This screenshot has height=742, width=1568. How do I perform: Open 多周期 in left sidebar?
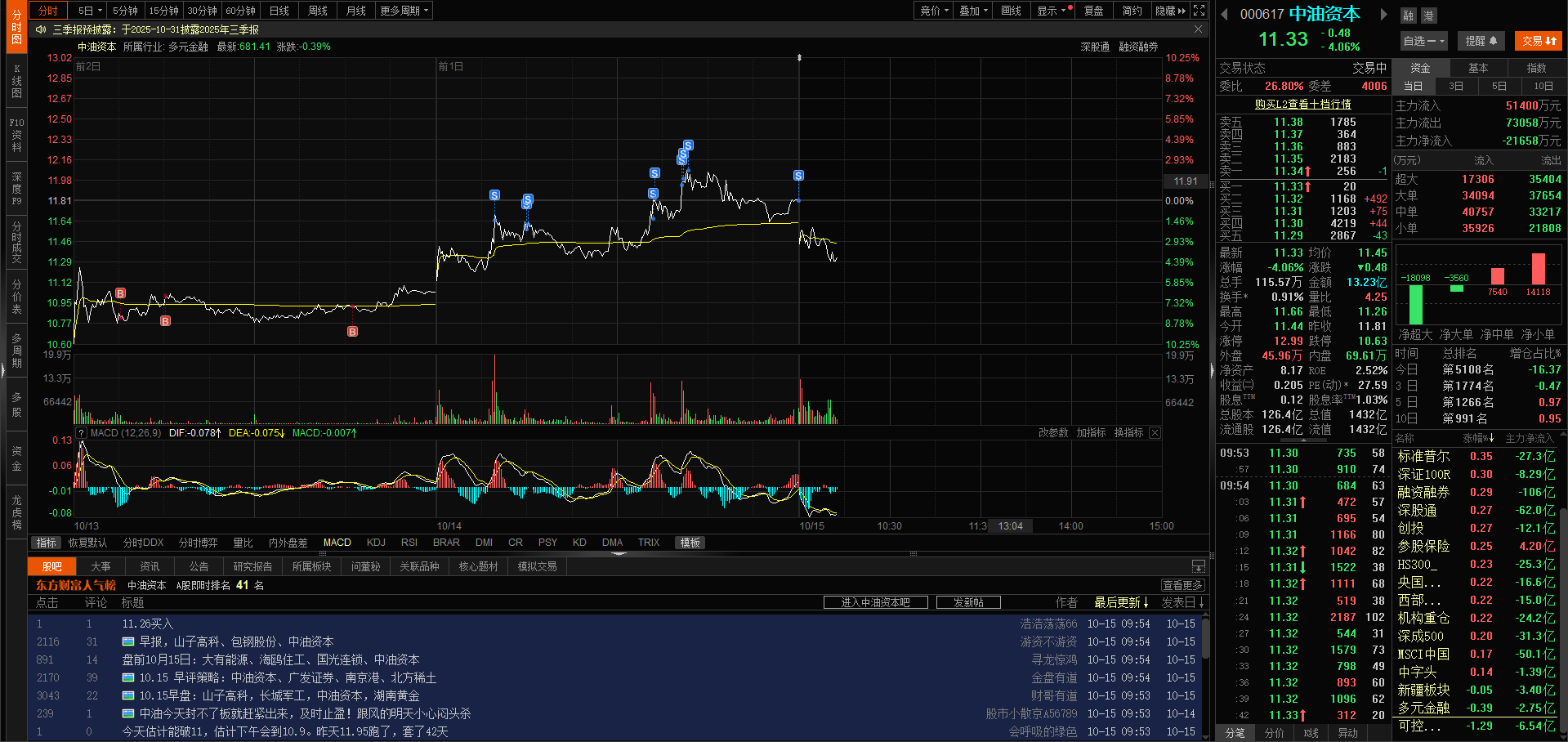[16, 351]
